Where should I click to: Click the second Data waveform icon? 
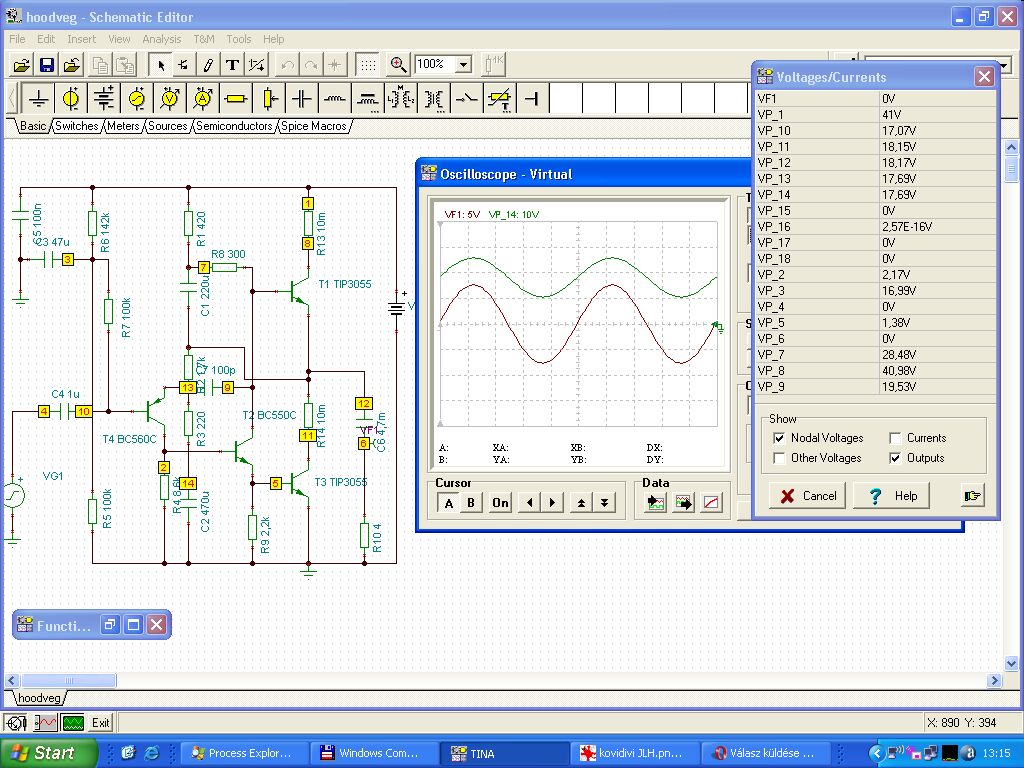683,503
